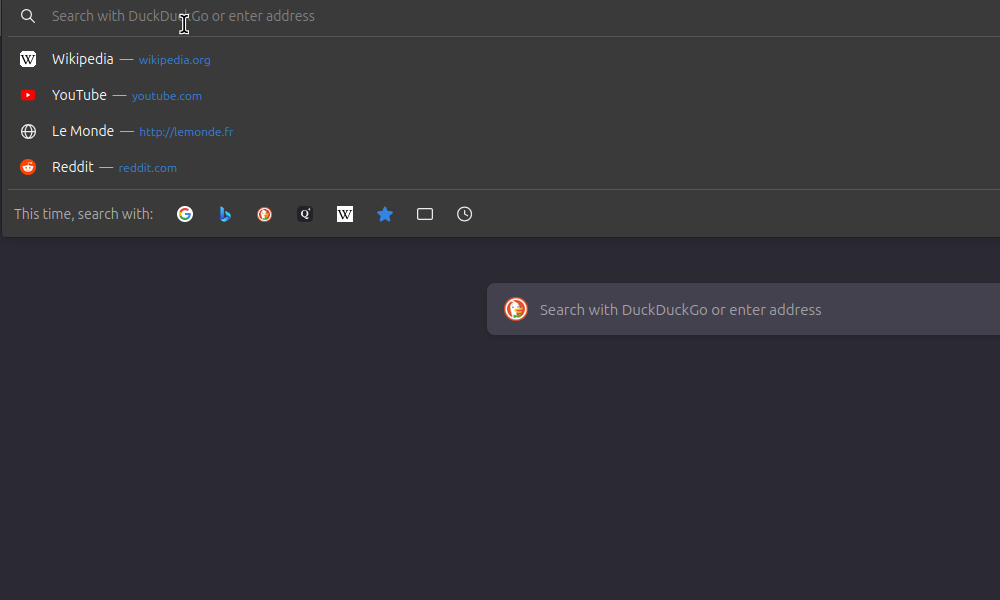Search in Bookmarks star icon
Viewport: 1000px width, 600px height.
[385, 214]
